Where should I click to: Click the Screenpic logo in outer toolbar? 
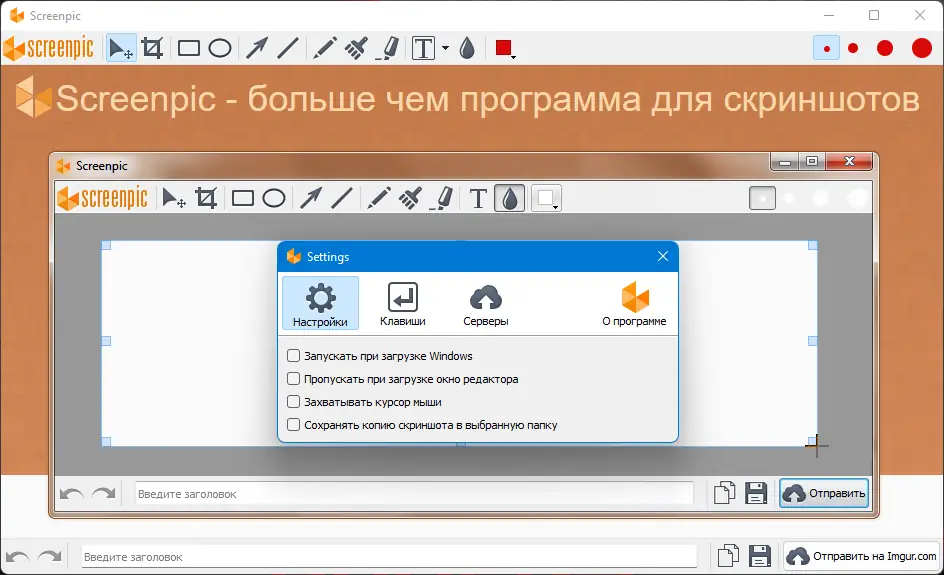pyautogui.click(x=49, y=48)
